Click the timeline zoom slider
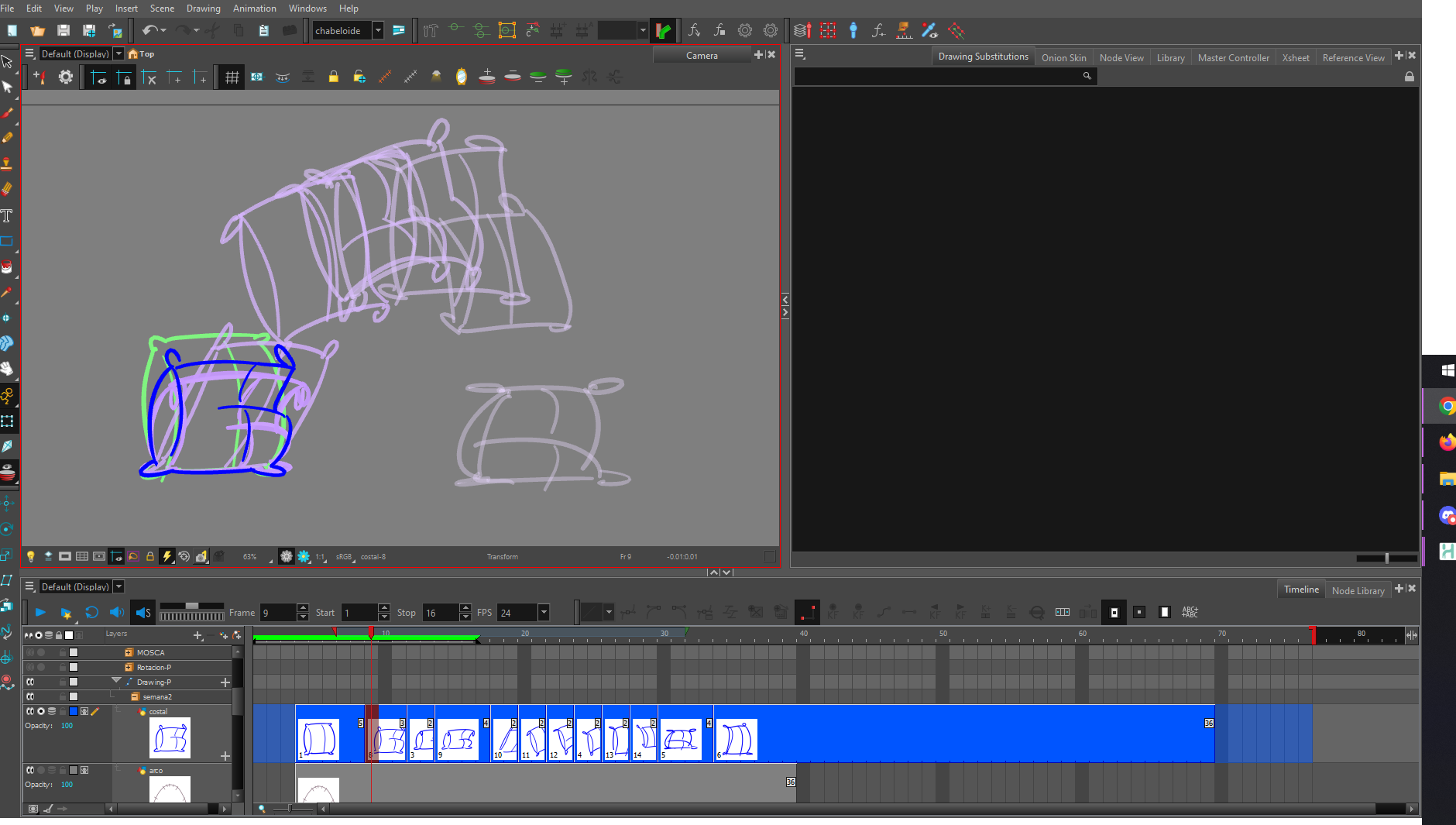Screen dimensions: 1456x825 (x=292, y=809)
